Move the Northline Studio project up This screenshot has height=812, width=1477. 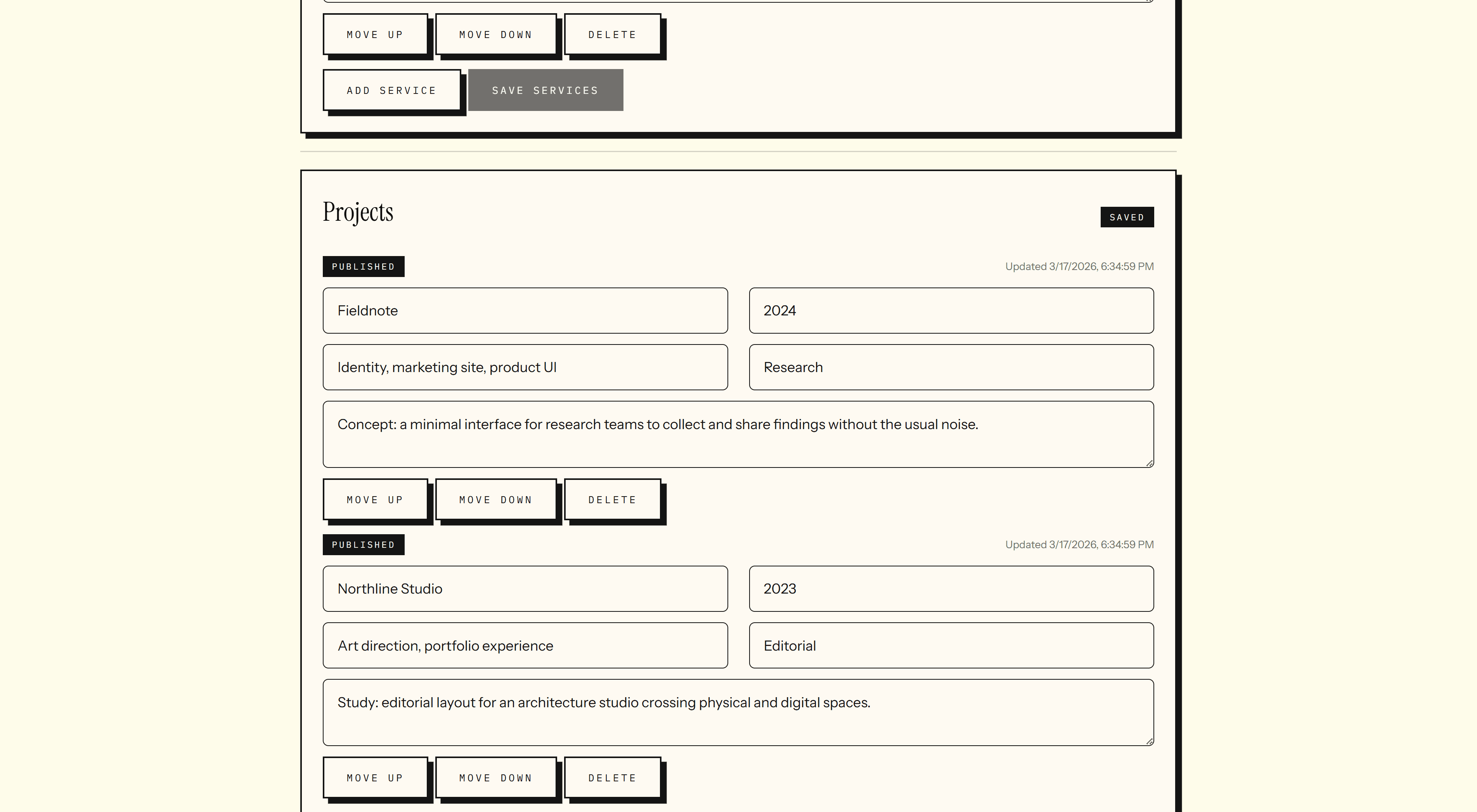(374, 777)
